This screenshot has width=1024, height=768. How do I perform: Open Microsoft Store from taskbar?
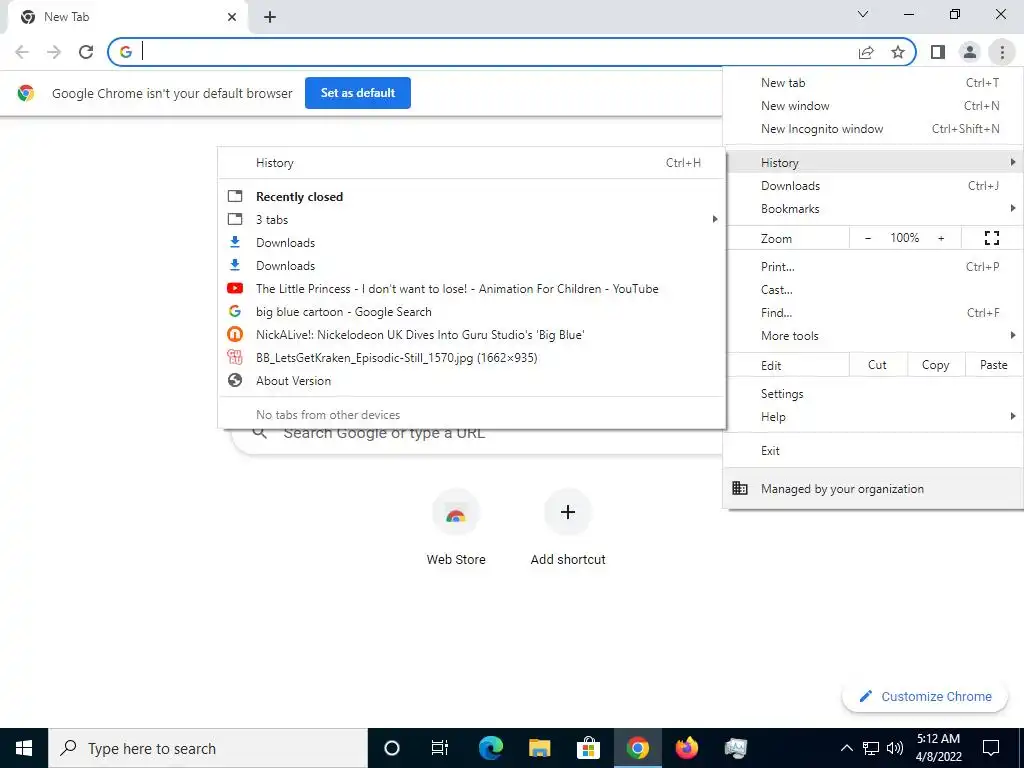(588, 748)
